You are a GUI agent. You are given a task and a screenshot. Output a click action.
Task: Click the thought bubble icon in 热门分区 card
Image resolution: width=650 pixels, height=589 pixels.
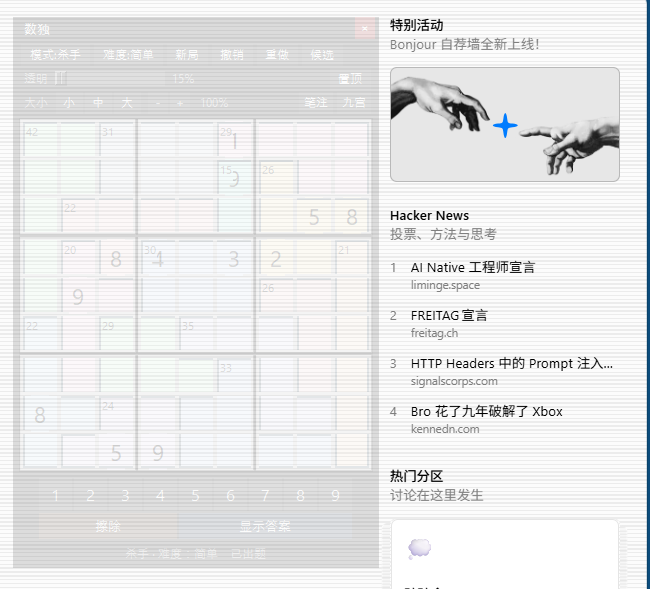coord(420,549)
